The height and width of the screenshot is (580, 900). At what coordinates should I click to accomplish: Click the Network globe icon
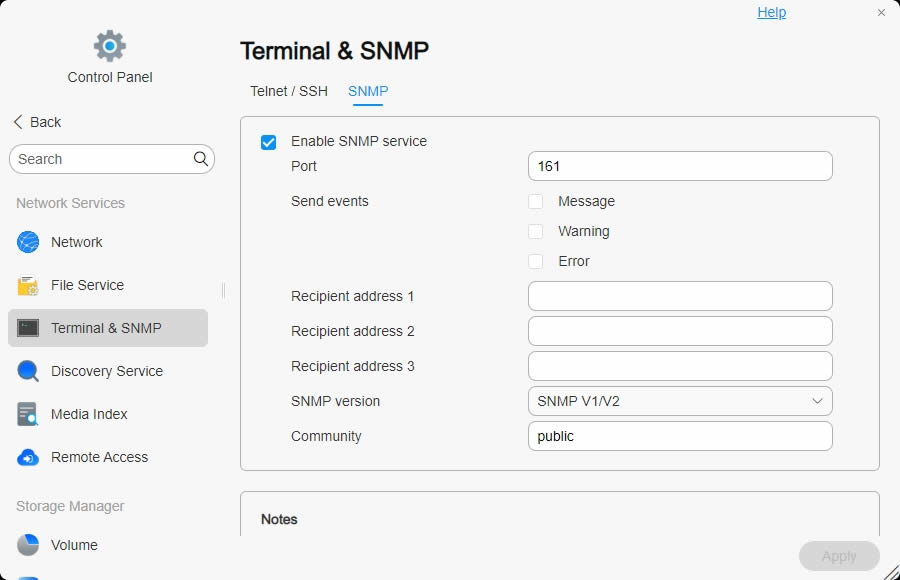[28, 242]
